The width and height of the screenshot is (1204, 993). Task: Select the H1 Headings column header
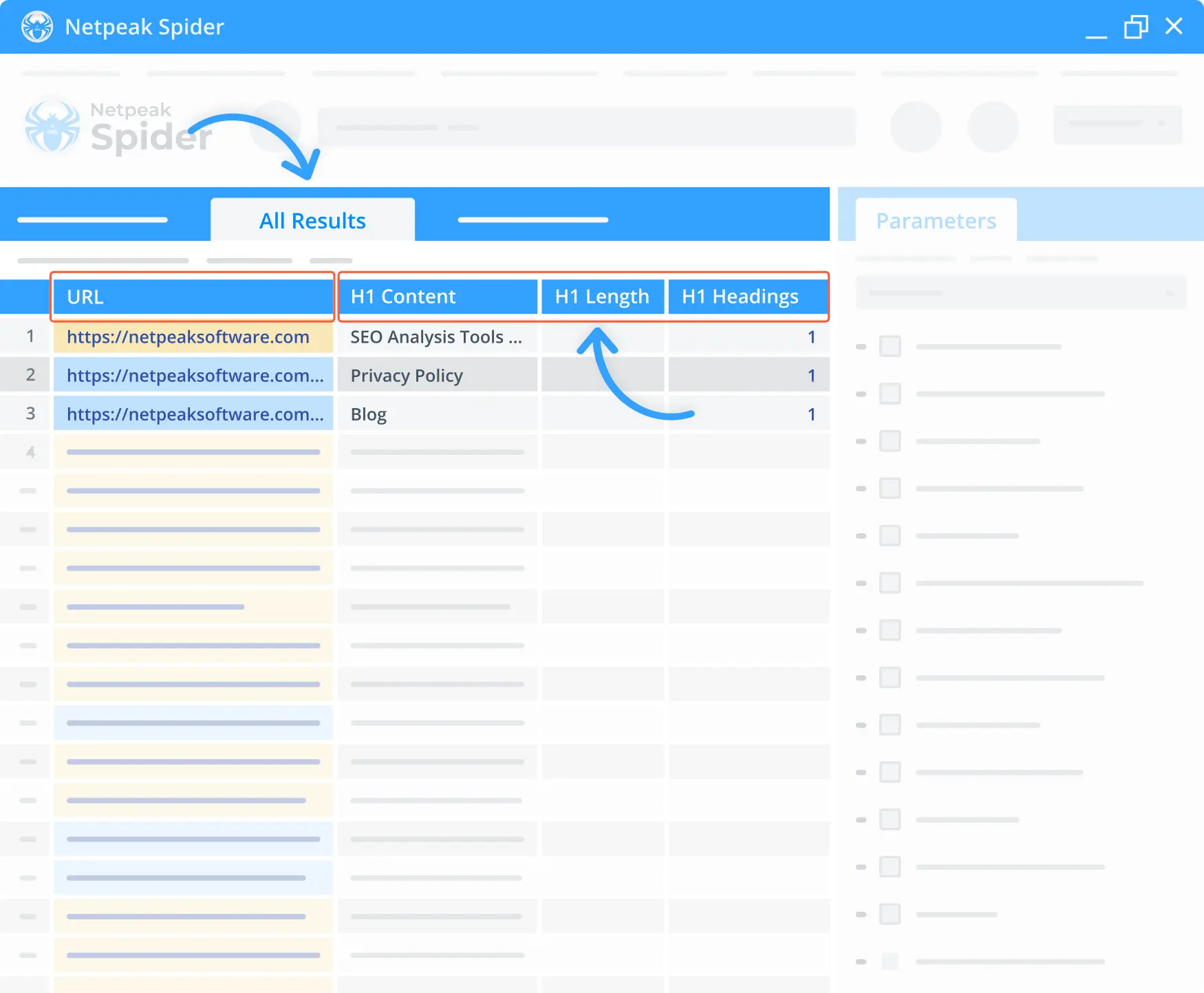[x=749, y=297]
